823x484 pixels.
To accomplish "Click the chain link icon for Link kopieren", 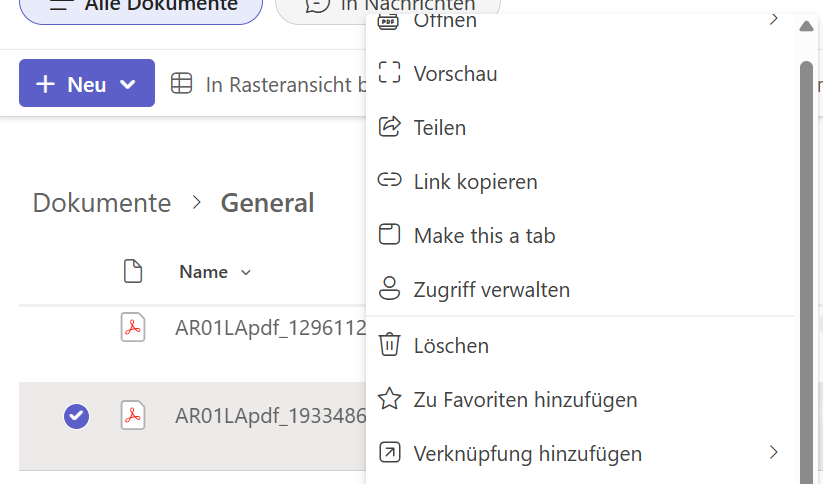I will click(389, 181).
